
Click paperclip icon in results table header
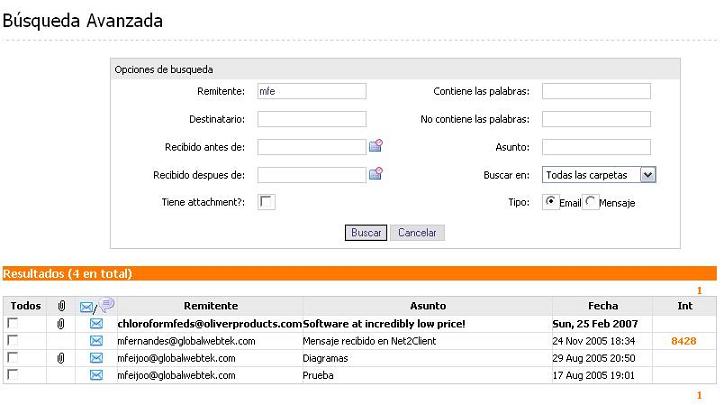pyautogui.click(x=61, y=306)
